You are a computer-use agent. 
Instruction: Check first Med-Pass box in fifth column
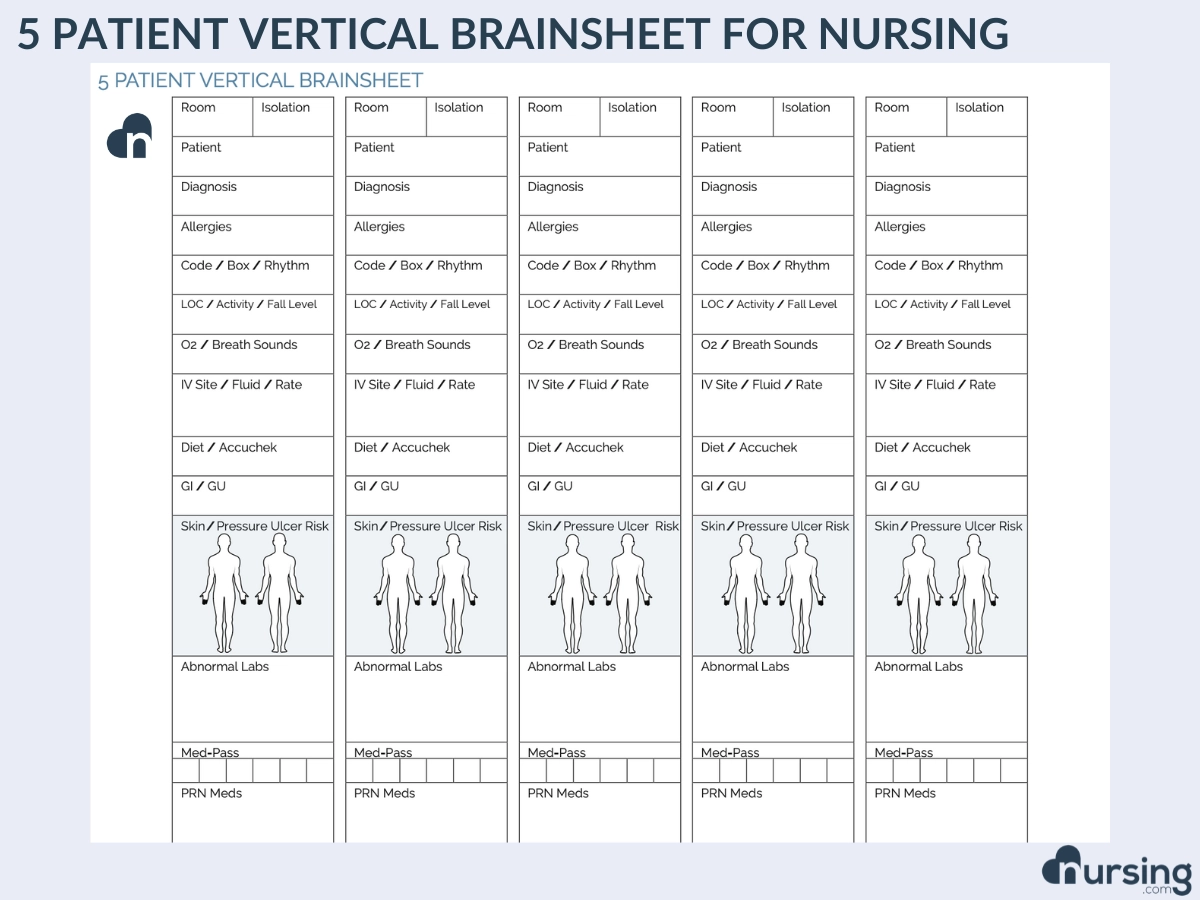point(879,770)
